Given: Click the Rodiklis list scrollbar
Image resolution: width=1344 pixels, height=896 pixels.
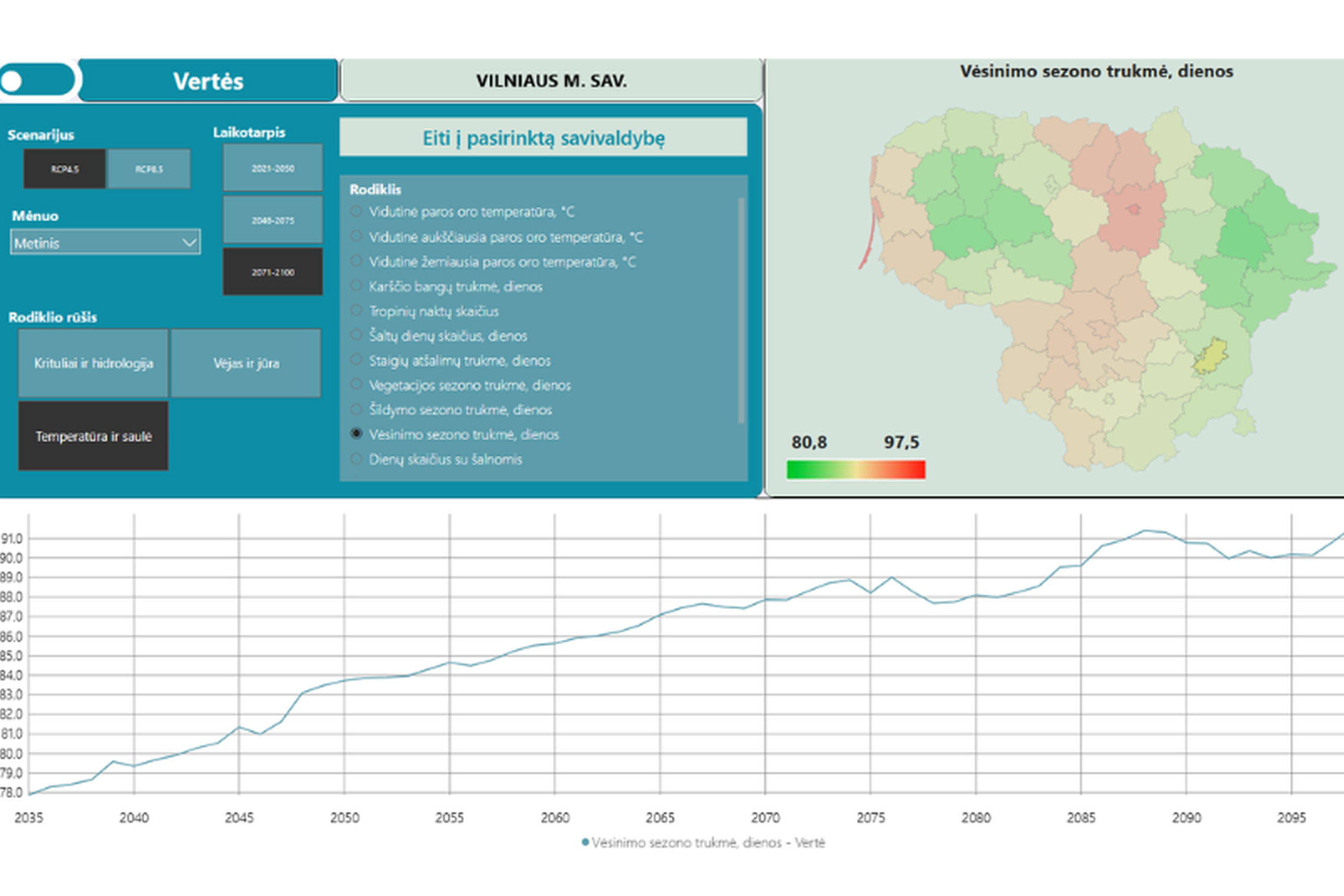Looking at the screenshot, I should click(741, 310).
